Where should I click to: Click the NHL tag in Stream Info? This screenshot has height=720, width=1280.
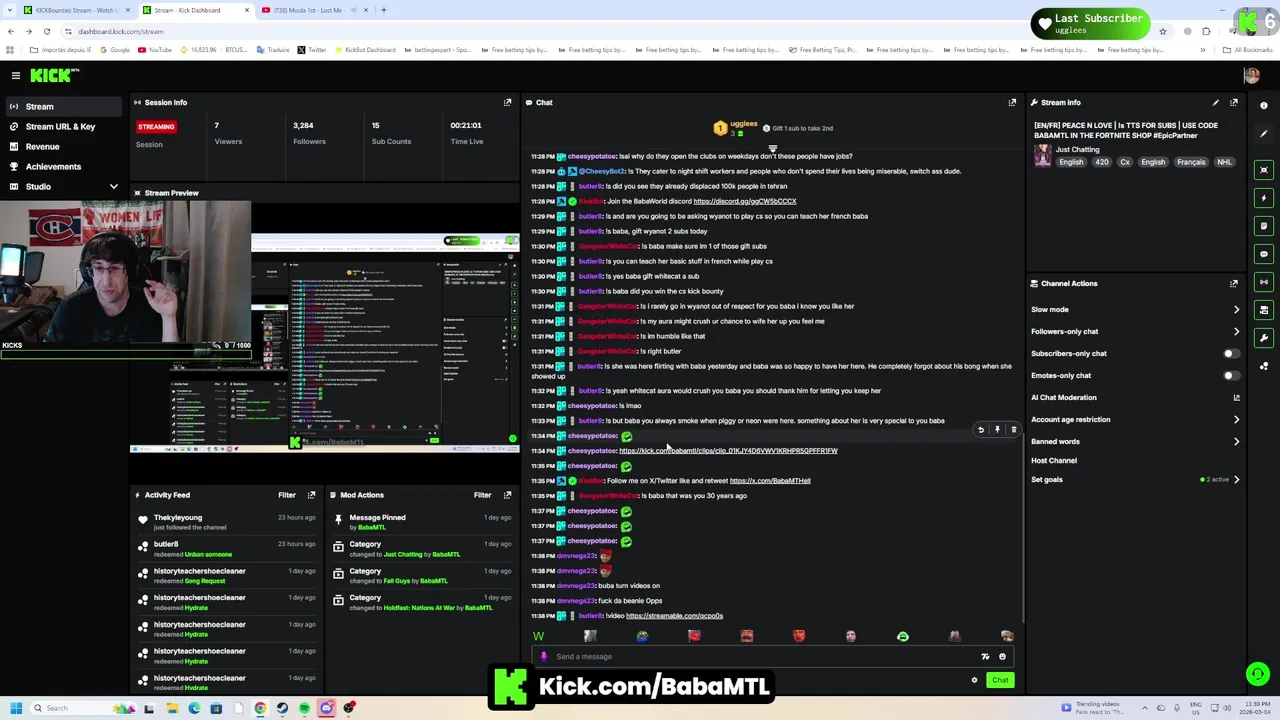tap(1224, 162)
